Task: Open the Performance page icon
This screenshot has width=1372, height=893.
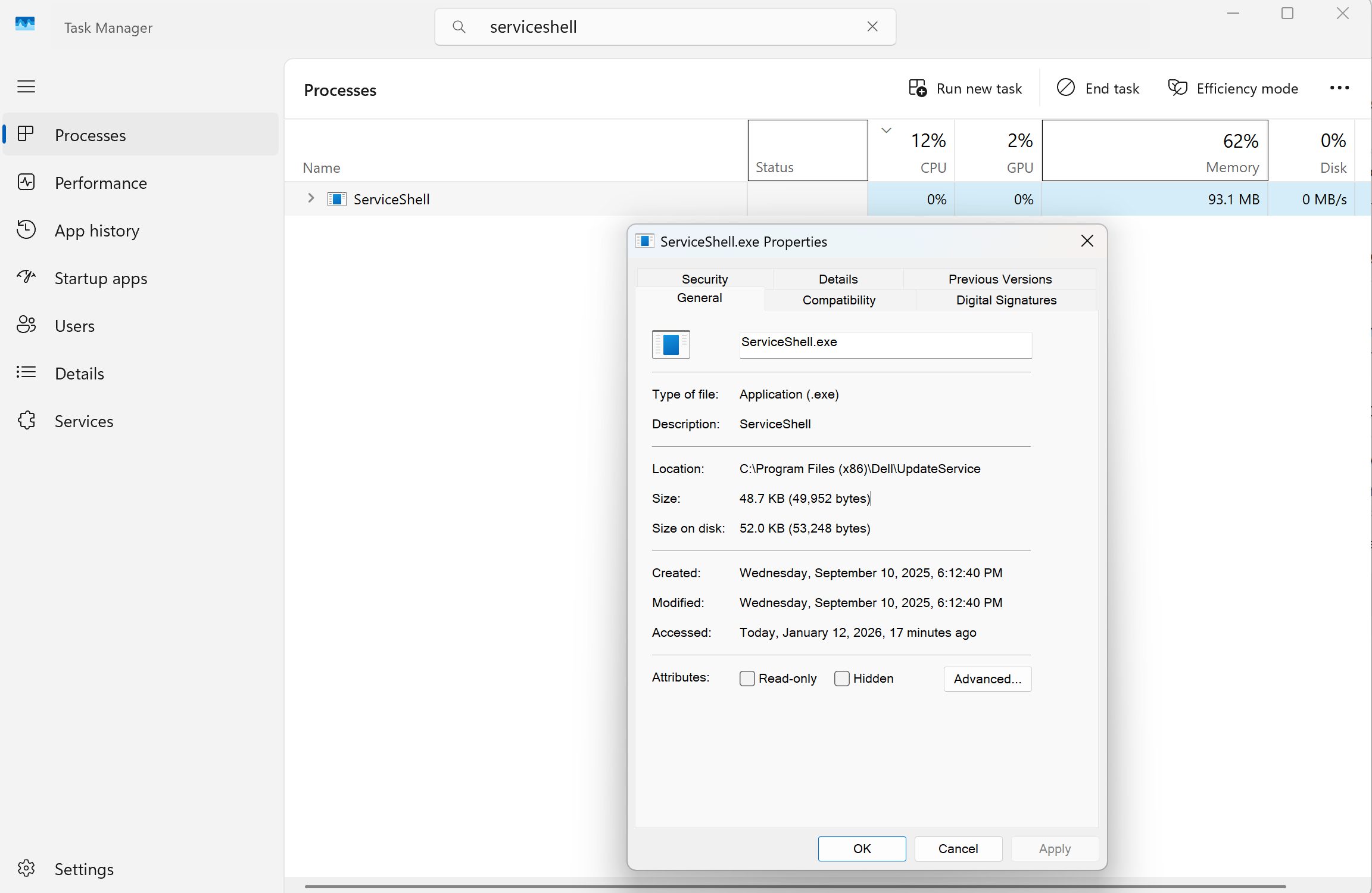Action: (26, 182)
